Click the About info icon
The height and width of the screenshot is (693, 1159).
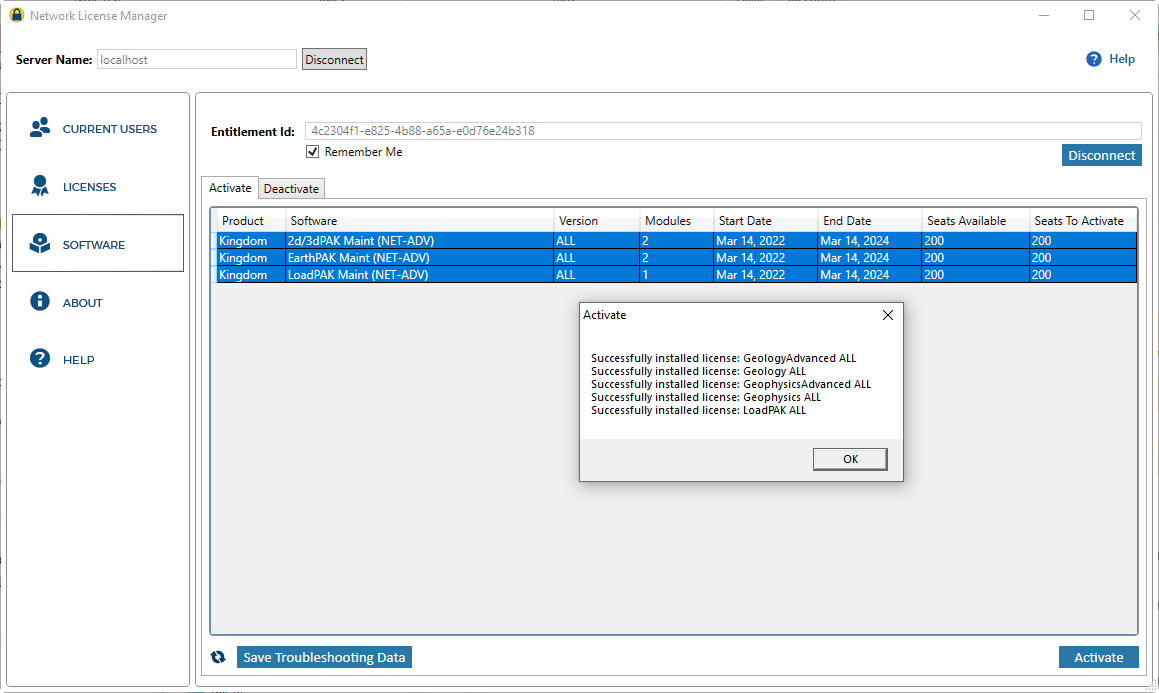tap(40, 301)
